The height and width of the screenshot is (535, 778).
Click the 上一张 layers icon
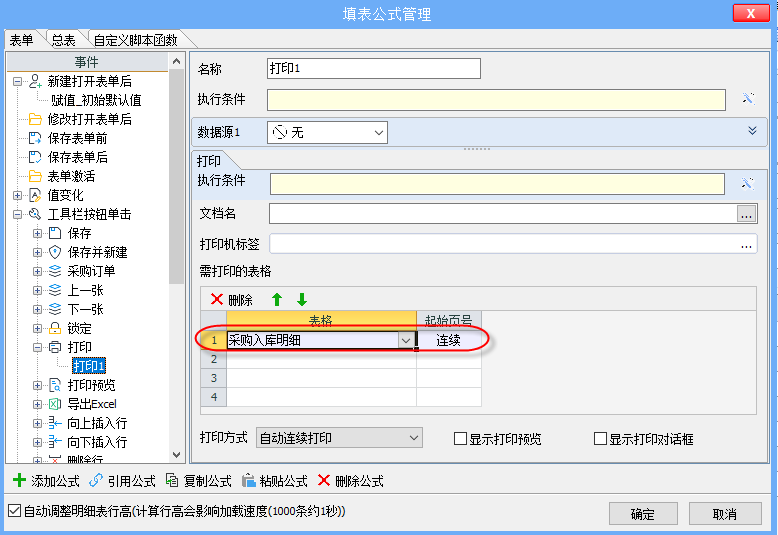[x=55, y=290]
